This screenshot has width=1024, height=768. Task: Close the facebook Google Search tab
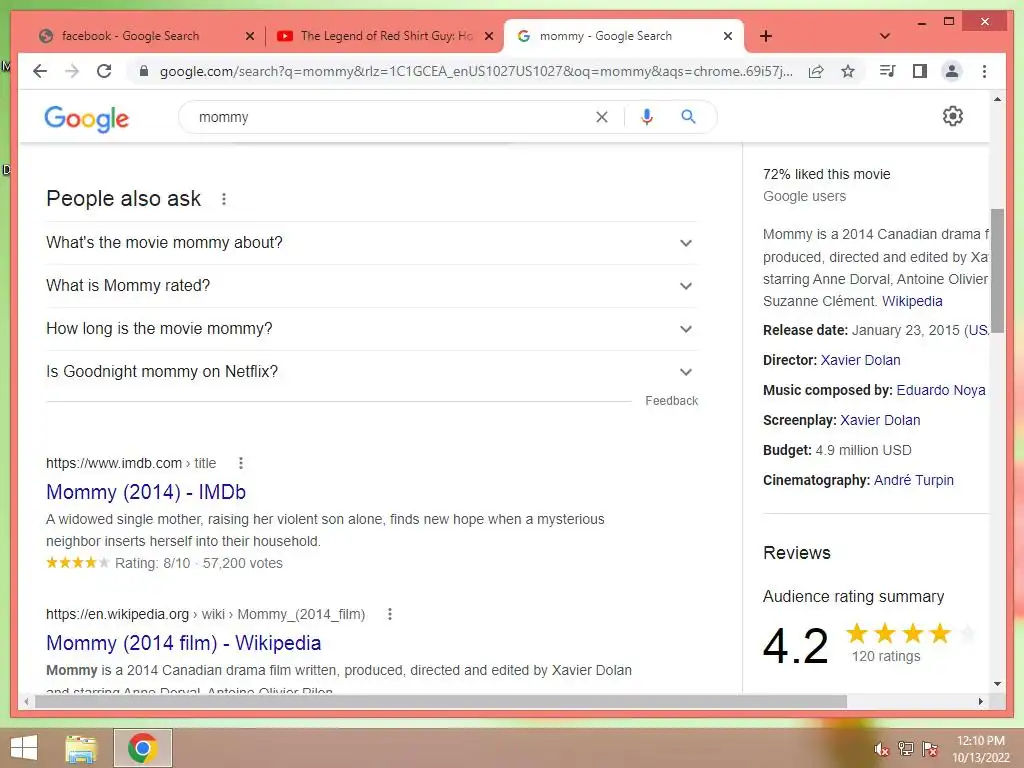coord(249,37)
